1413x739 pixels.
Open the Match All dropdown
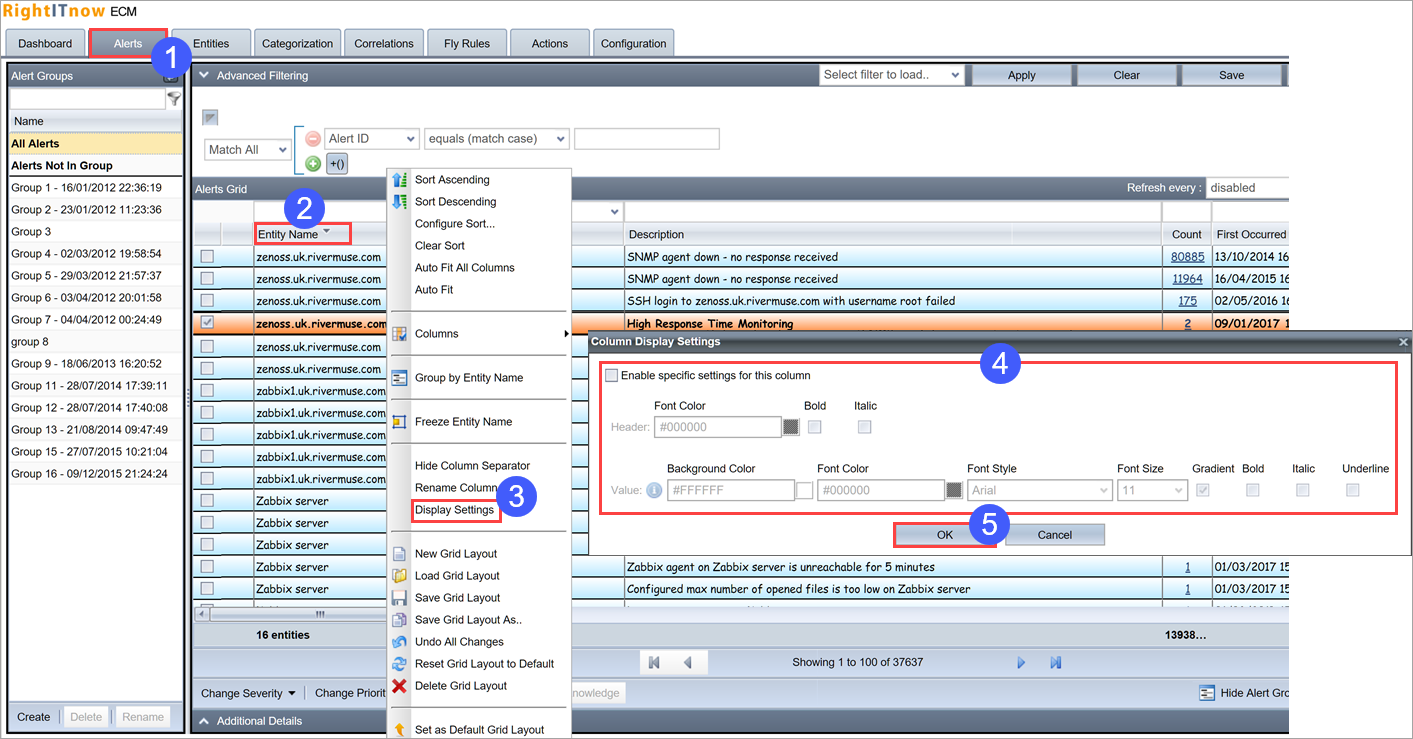click(x=248, y=150)
